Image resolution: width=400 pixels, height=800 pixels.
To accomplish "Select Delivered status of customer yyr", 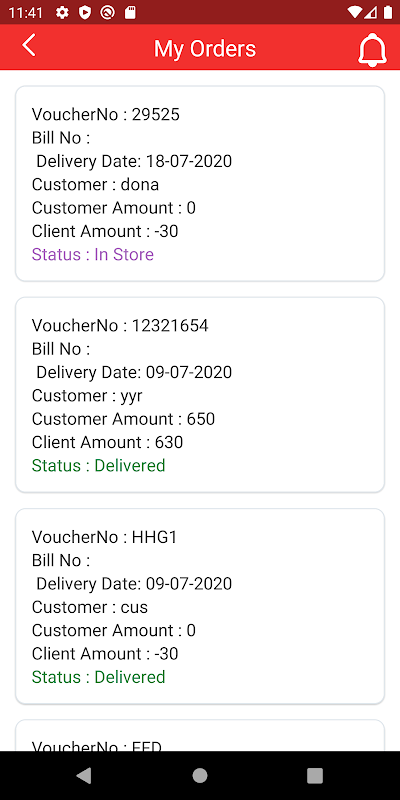I will 98,465.
